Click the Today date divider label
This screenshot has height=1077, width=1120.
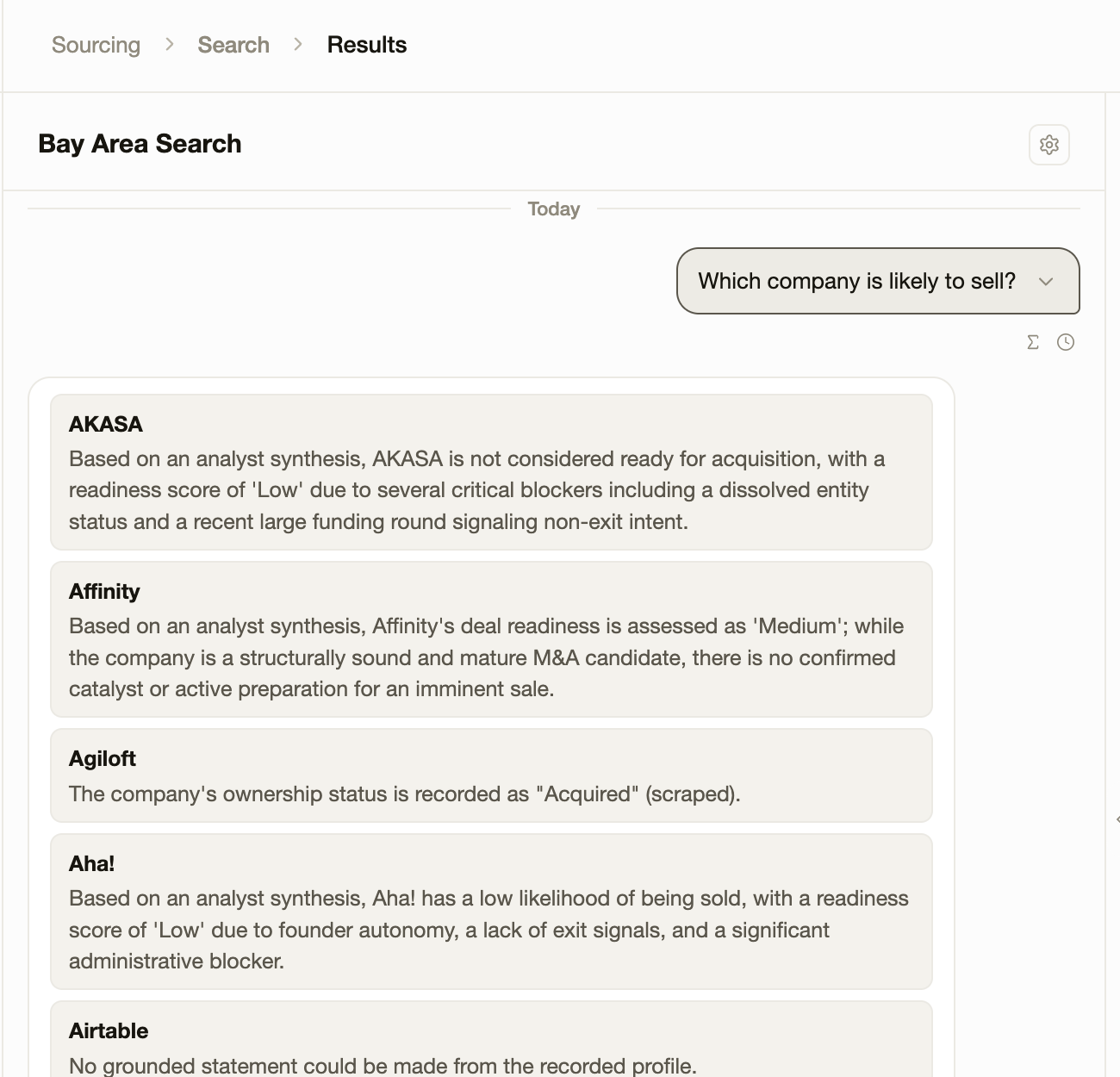click(x=554, y=209)
